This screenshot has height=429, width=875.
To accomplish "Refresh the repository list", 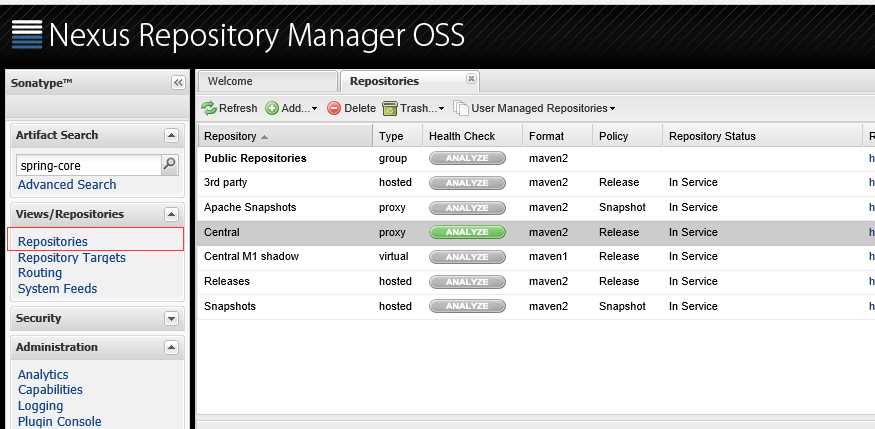I will (x=229, y=108).
